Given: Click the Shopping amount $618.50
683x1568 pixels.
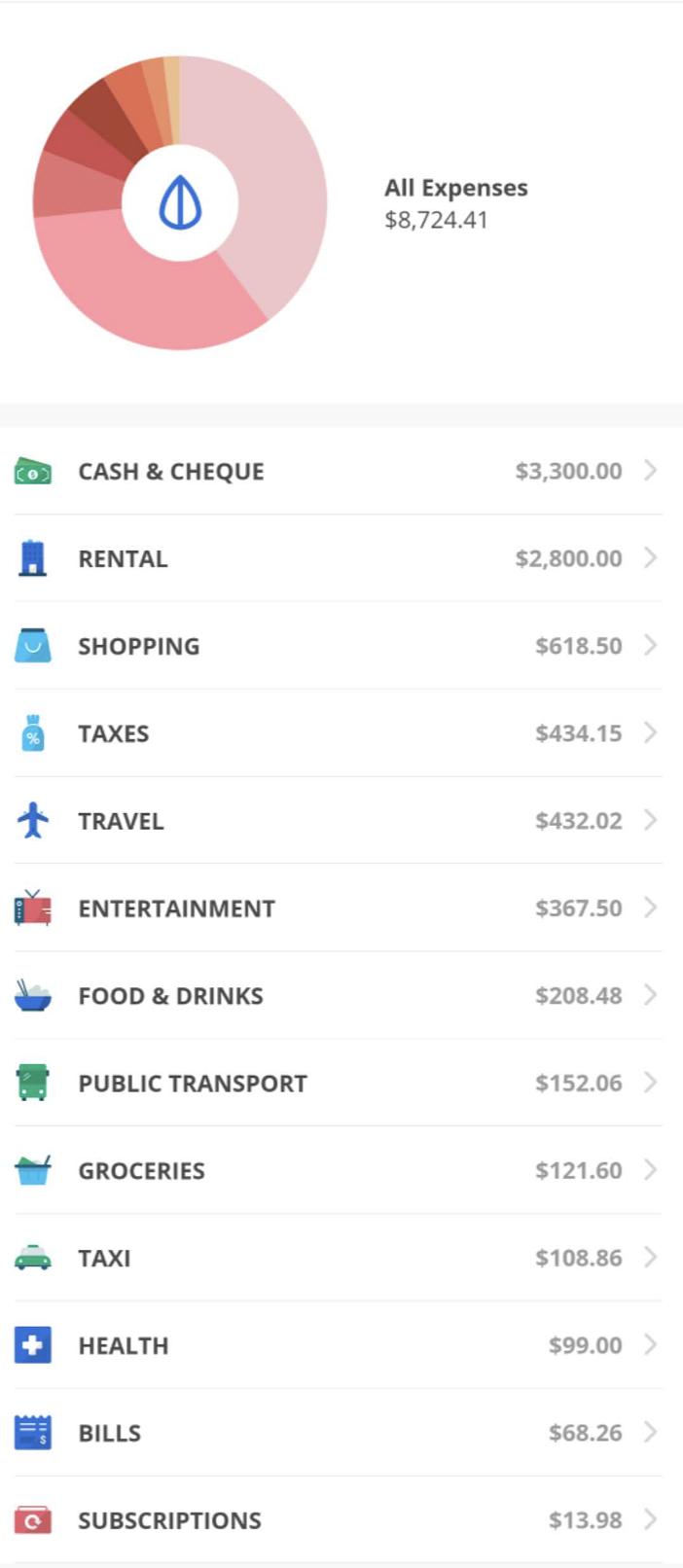Looking at the screenshot, I should (578, 646).
